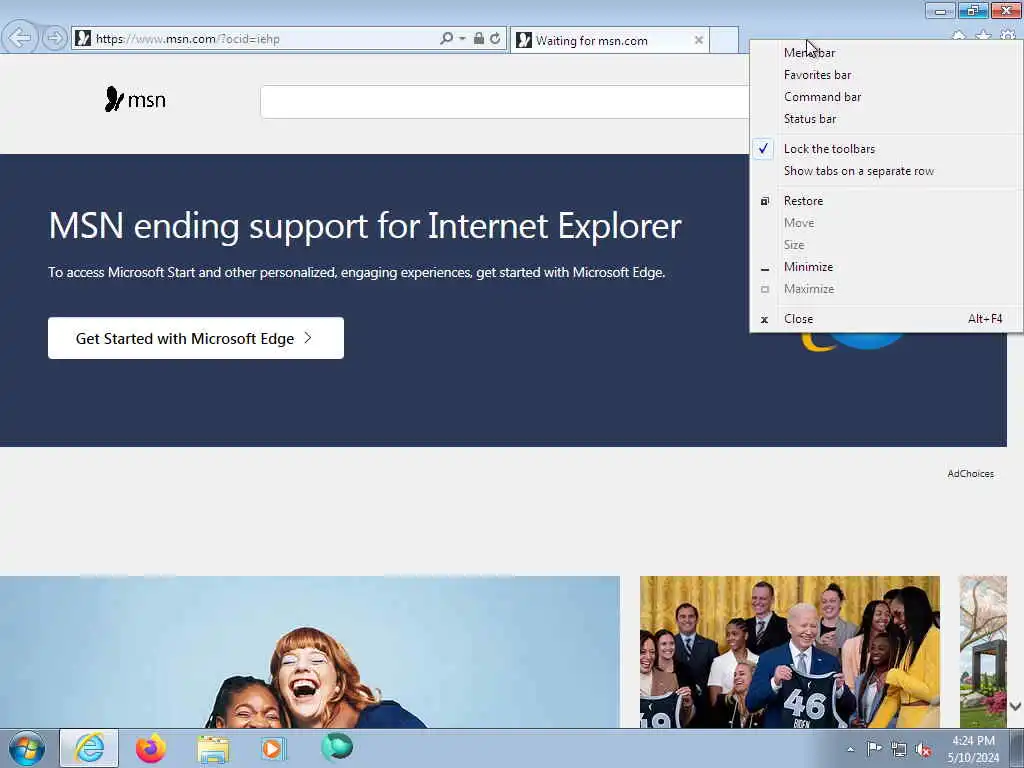The height and width of the screenshot is (768, 1024).
Task: Open a new blank tab
Action: point(724,40)
